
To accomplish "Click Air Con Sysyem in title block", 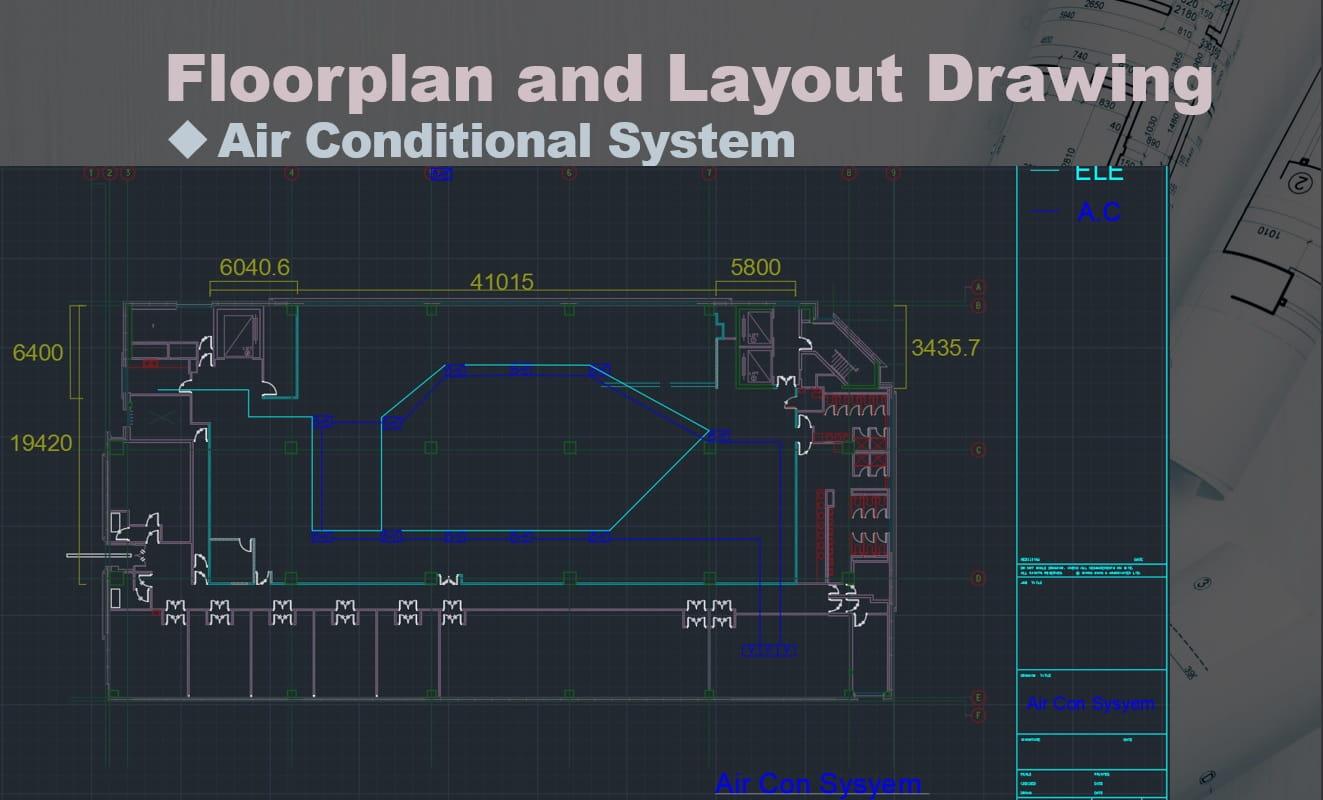I will pos(1090,703).
